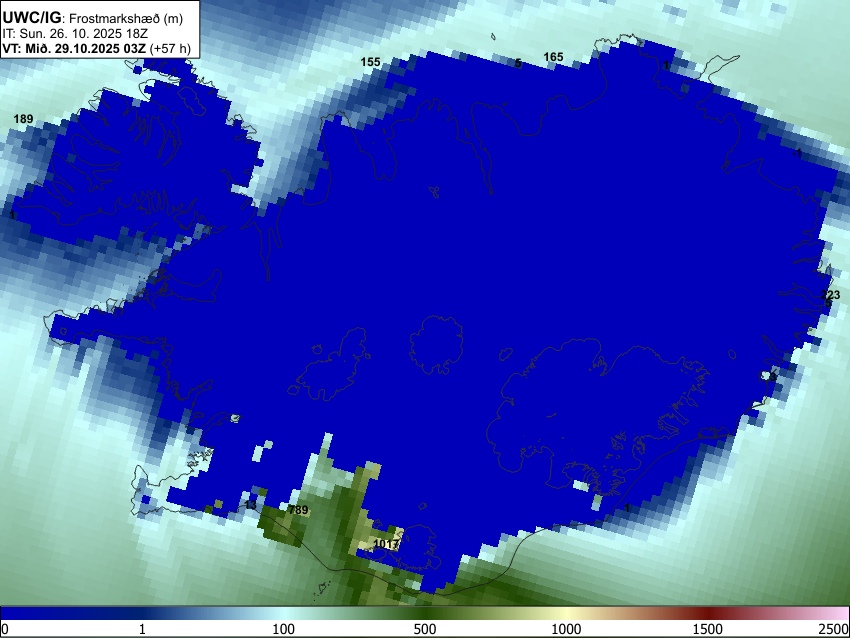
Task: Click the color scale tick label "1500"
Action: pos(708,629)
